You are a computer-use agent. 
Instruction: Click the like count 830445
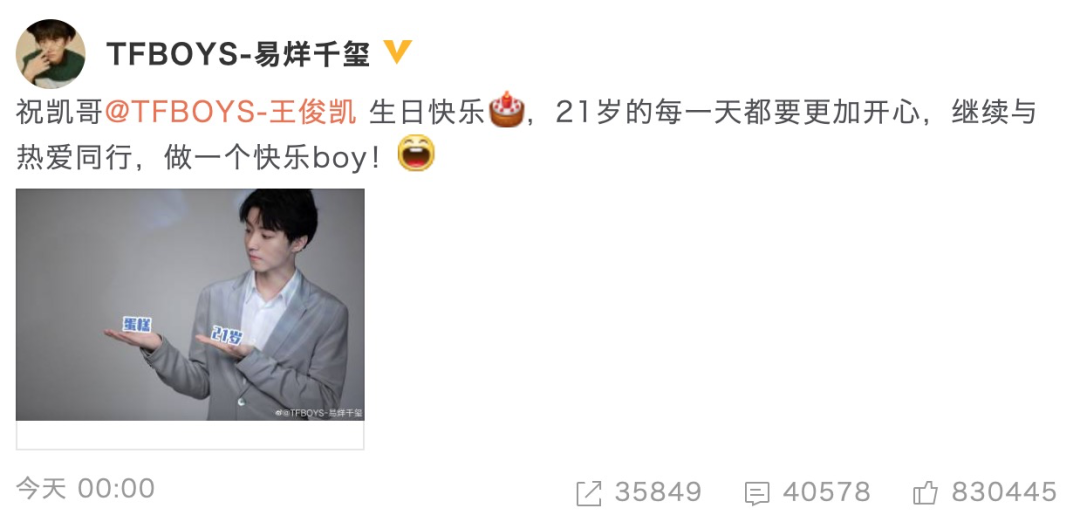click(1004, 492)
